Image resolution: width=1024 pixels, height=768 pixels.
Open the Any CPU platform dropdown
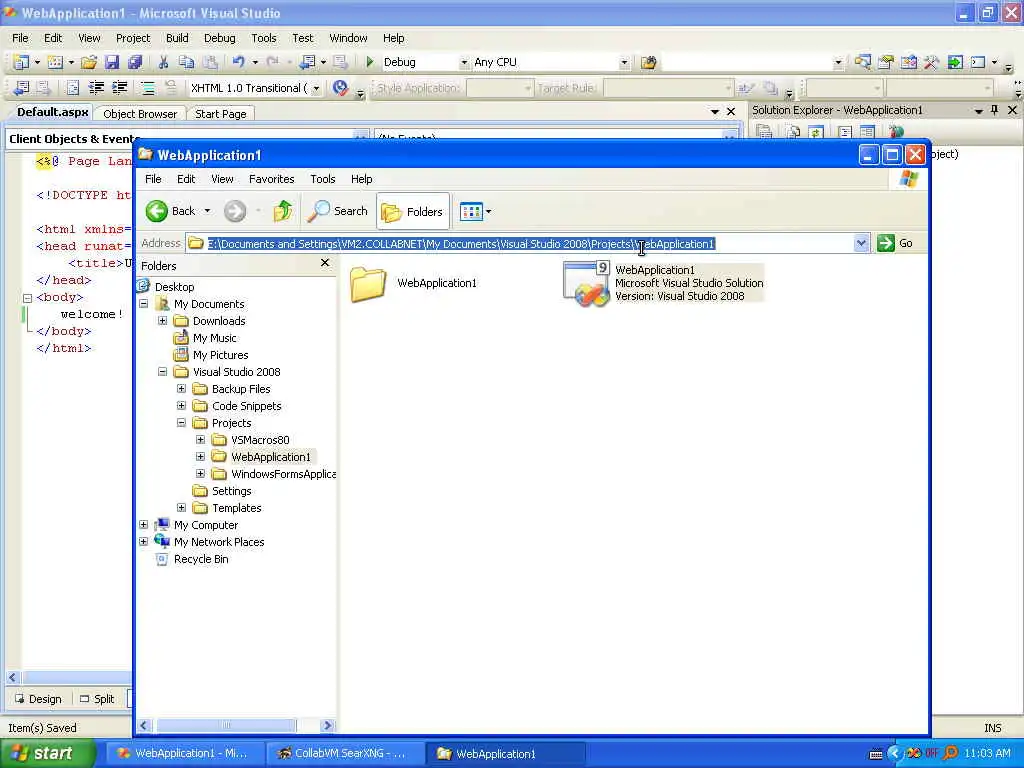point(624,63)
